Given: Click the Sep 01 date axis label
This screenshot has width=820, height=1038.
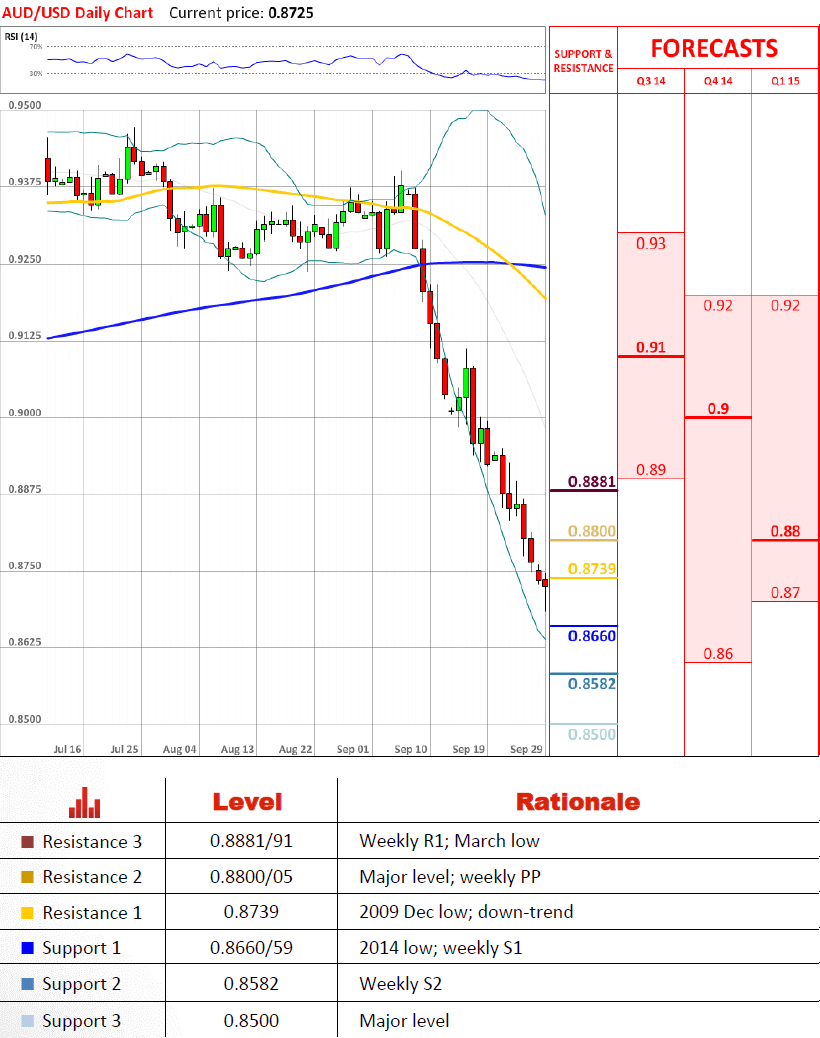Looking at the screenshot, I should [x=352, y=749].
